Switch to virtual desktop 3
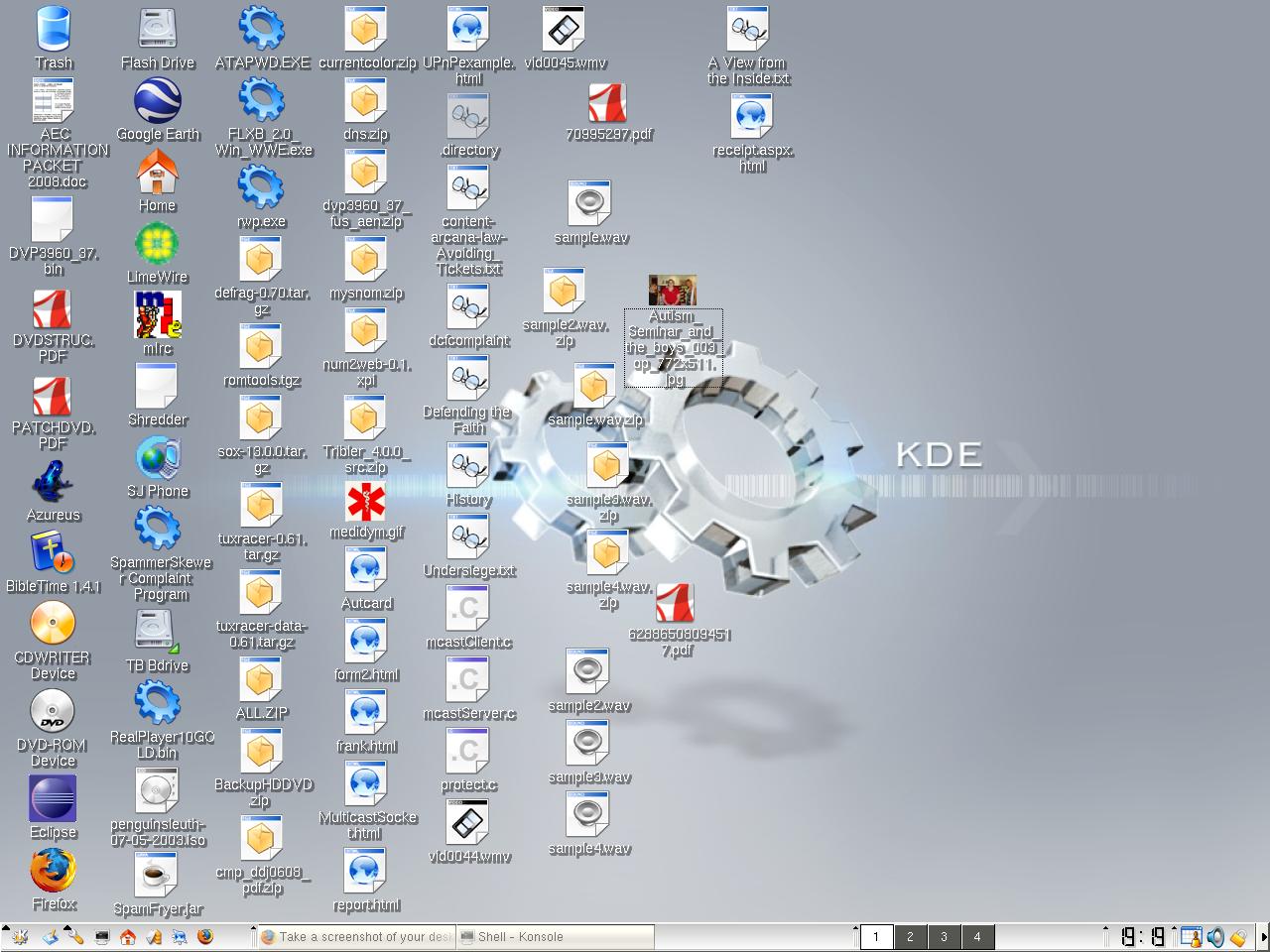The width and height of the screenshot is (1270, 952). [944, 936]
